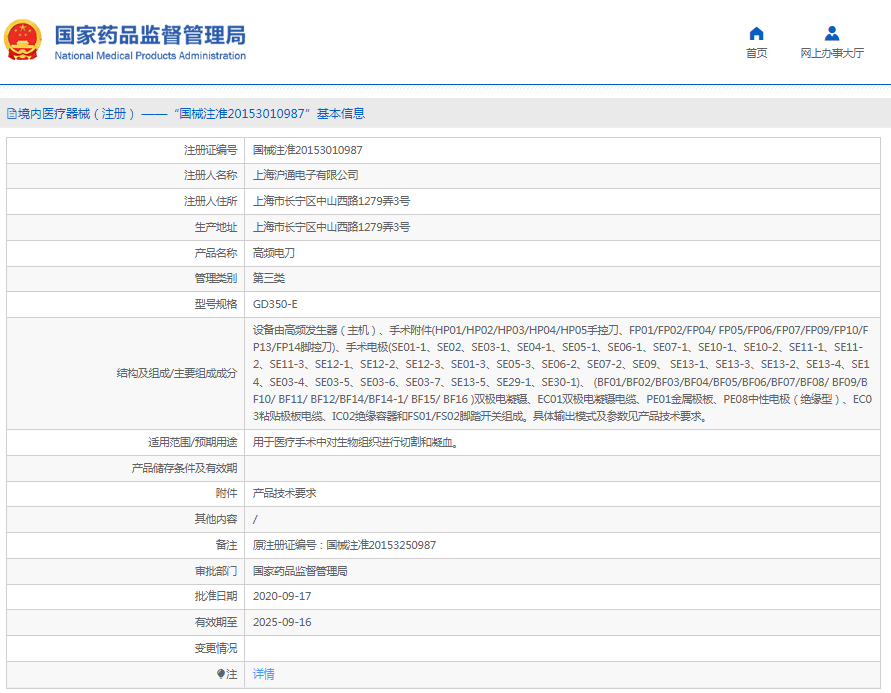Viewport: 891px width, 693px height.
Task: Open the 网上办事大厅 user icon
Action: pyautogui.click(x=832, y=34)
